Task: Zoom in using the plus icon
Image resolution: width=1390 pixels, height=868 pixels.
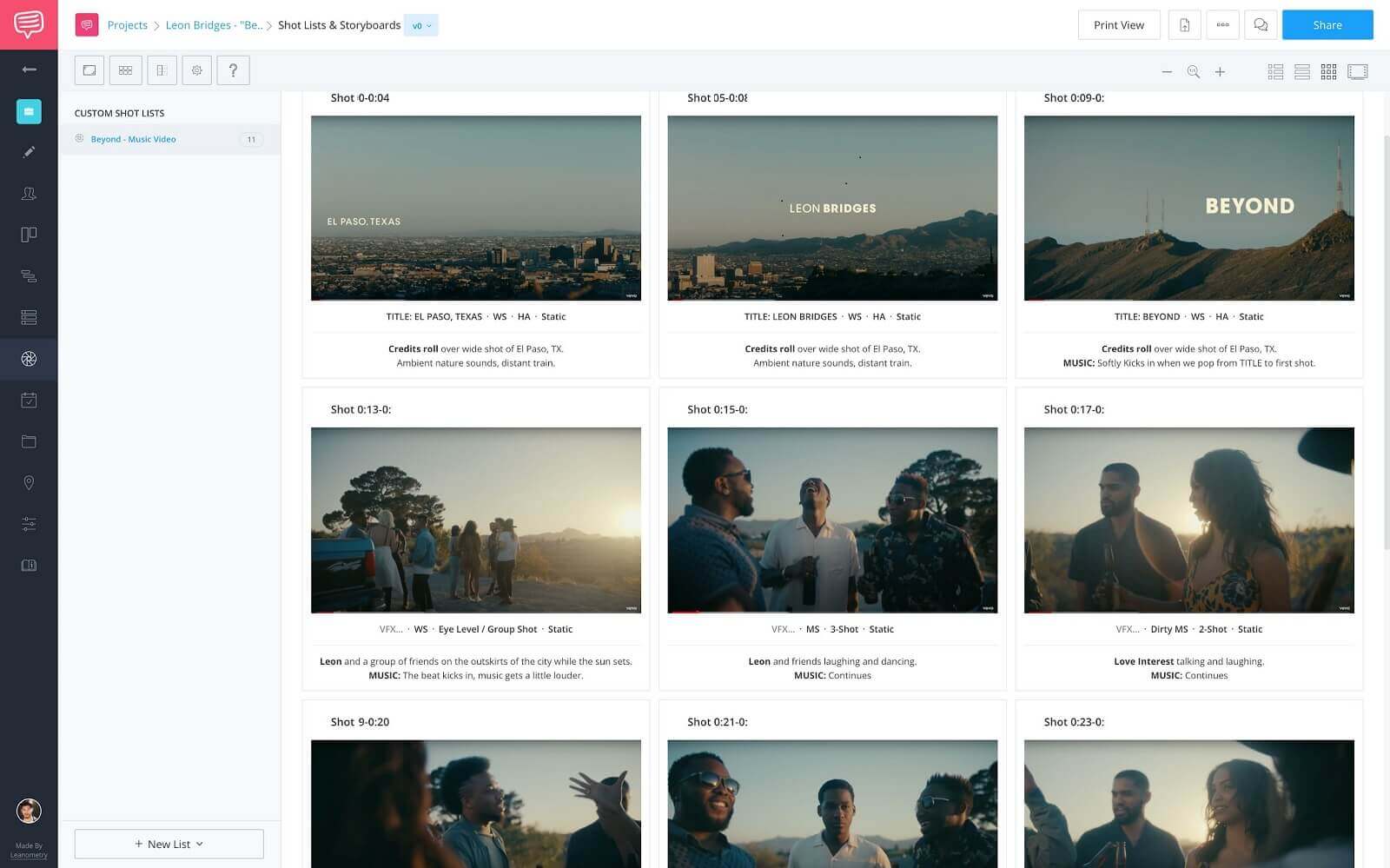Action: [x=1220, y=71]
